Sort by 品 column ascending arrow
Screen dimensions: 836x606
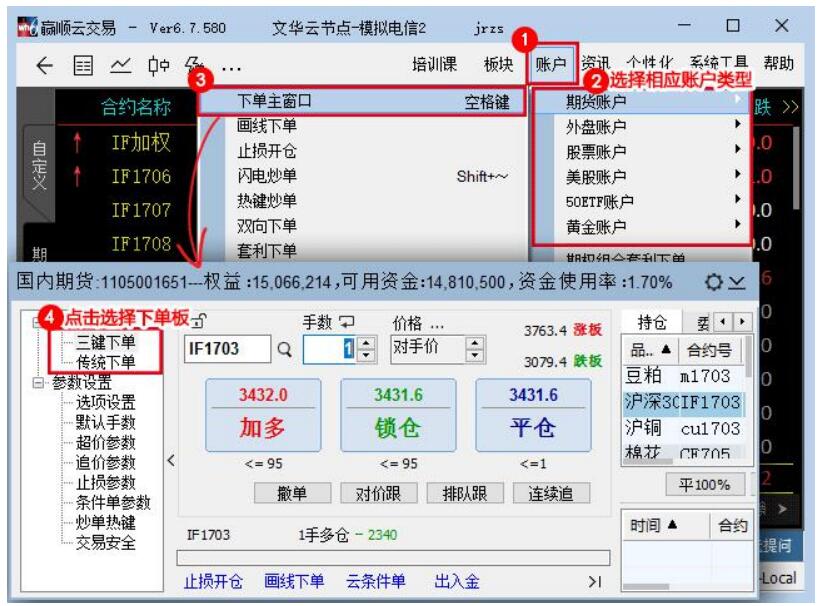tap(666, 350)
